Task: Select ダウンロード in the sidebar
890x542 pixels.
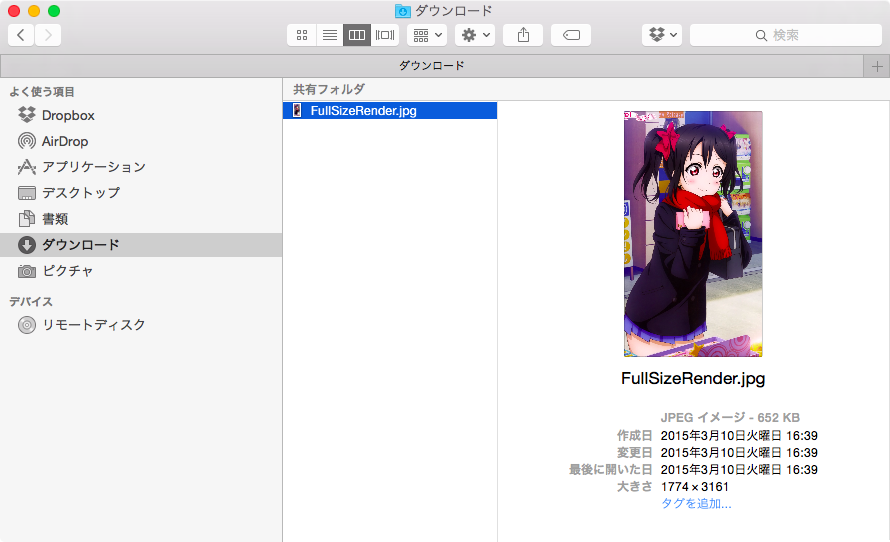Action: coord(141,245)
